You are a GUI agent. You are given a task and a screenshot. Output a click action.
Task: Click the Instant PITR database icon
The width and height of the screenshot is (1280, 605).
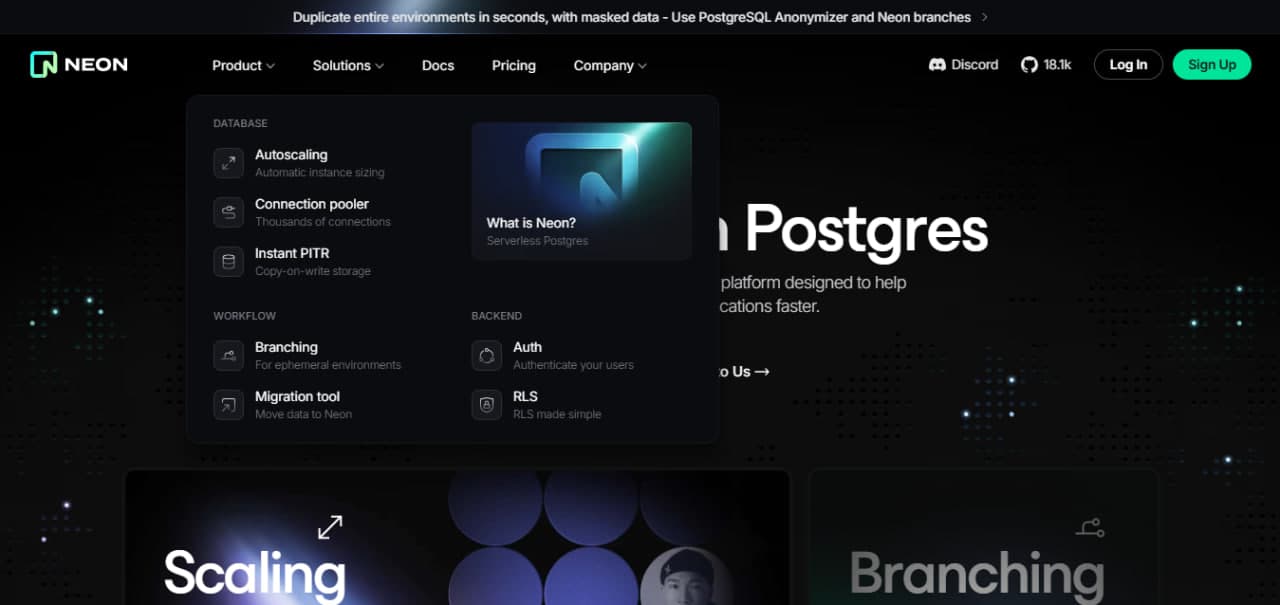click(229, 262)
